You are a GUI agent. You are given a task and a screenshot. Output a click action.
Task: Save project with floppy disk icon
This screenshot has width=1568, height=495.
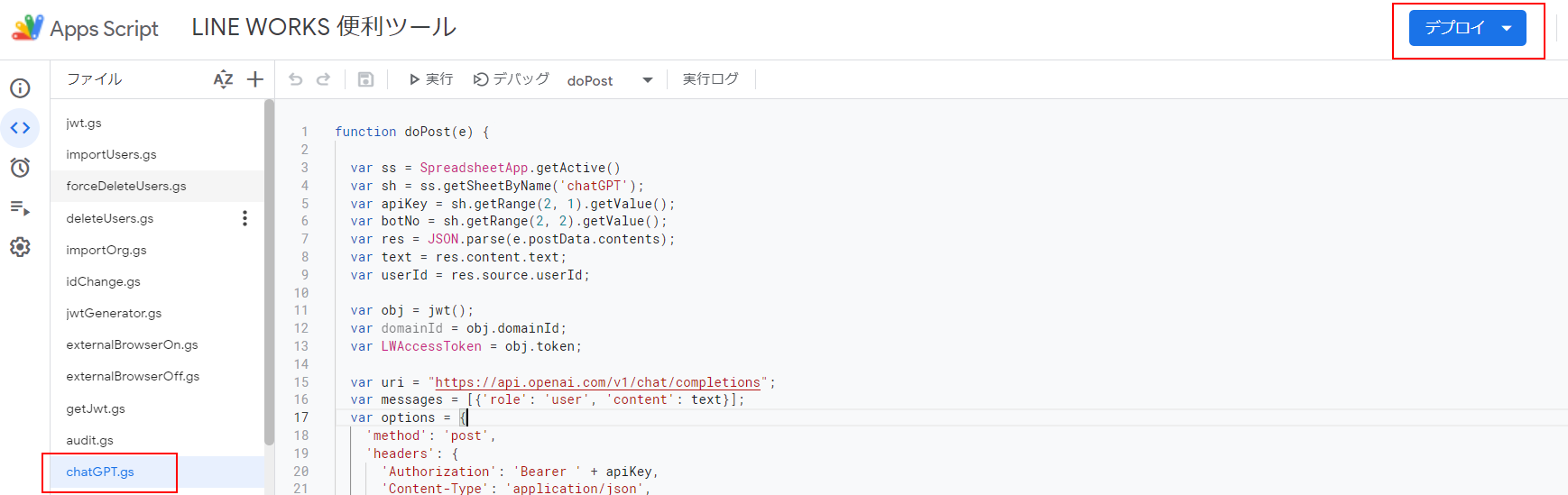pyautogui.click(x=365, y=79)
